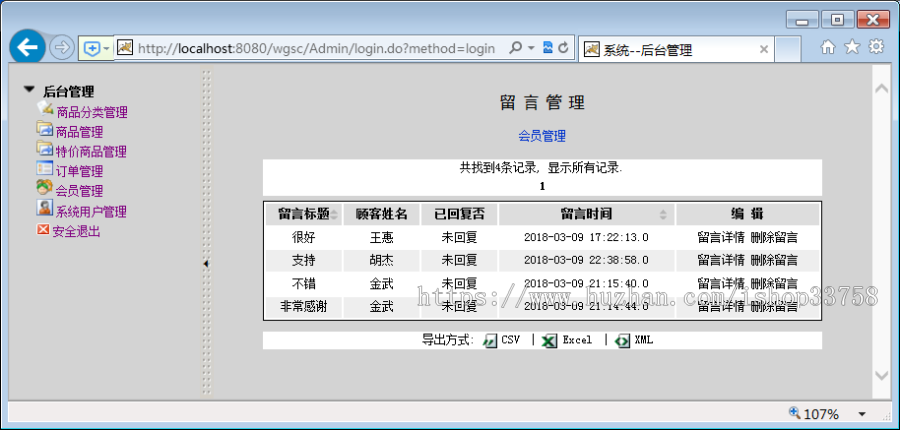Sort by the 留言时间 column header
Image resolution: width=900 pixels, height=430 pixels.
coord(587,214)
